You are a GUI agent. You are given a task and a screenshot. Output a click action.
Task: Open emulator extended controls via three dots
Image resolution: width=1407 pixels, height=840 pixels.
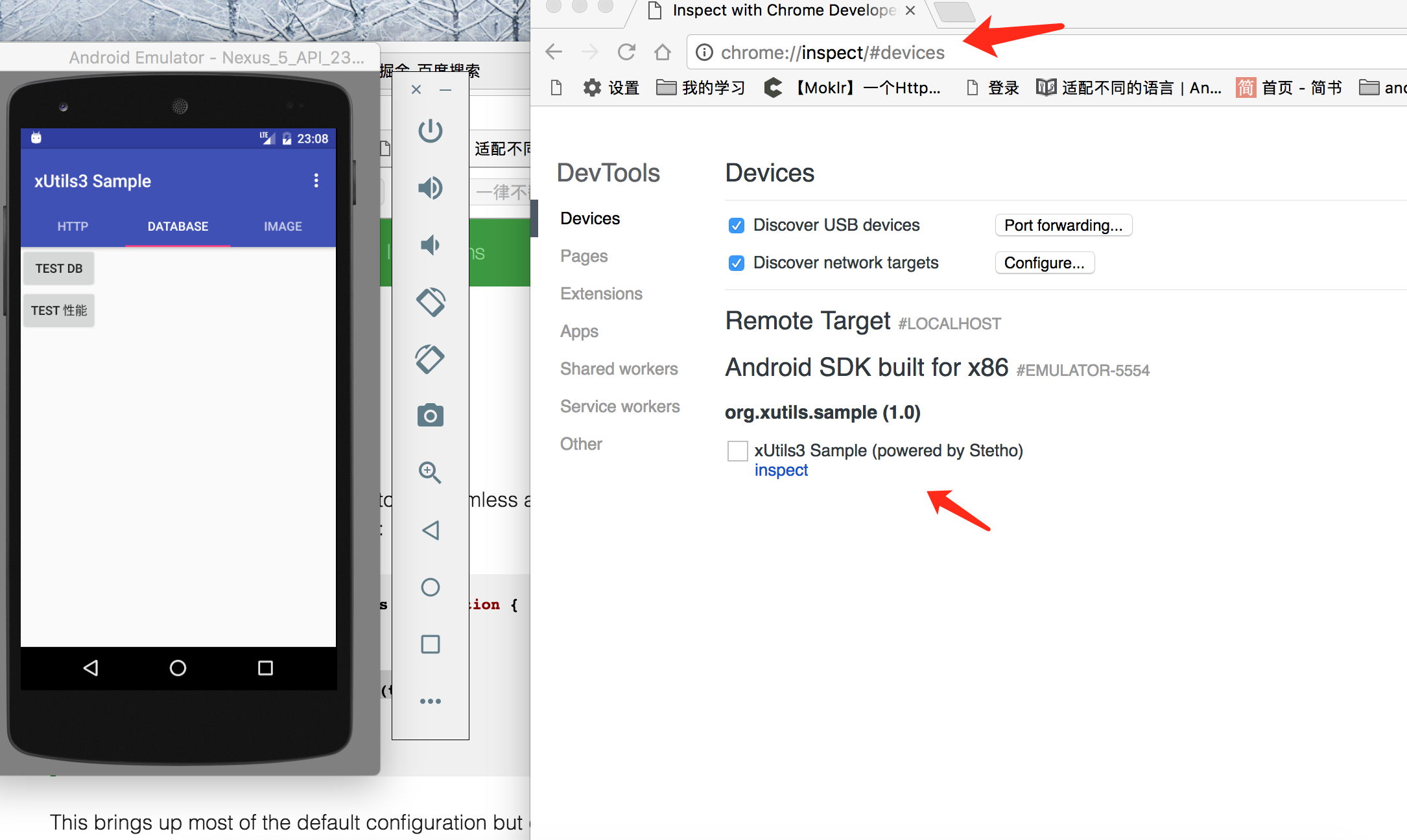pyautogui.click(x=431, y=701)
